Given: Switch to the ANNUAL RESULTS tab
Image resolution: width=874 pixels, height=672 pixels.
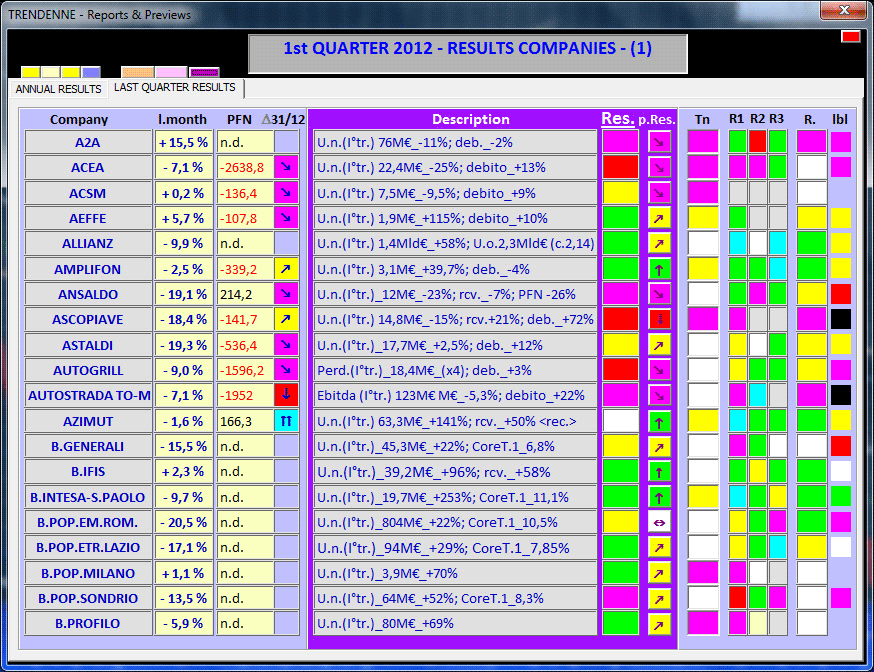Looking at the screenshot, I should [x=58, y=89].
